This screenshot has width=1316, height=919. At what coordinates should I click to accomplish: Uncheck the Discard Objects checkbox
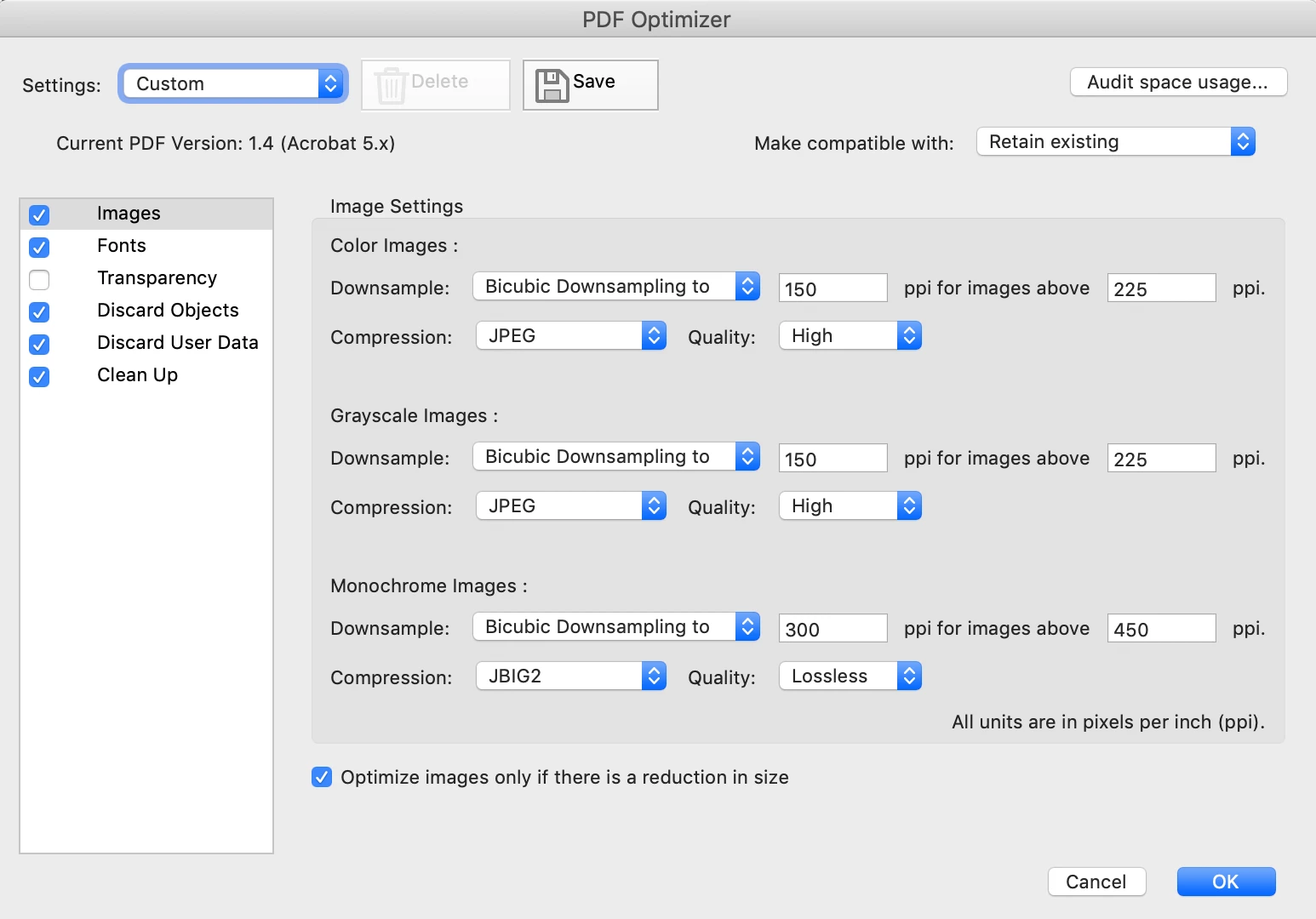(x=39, y=311)
